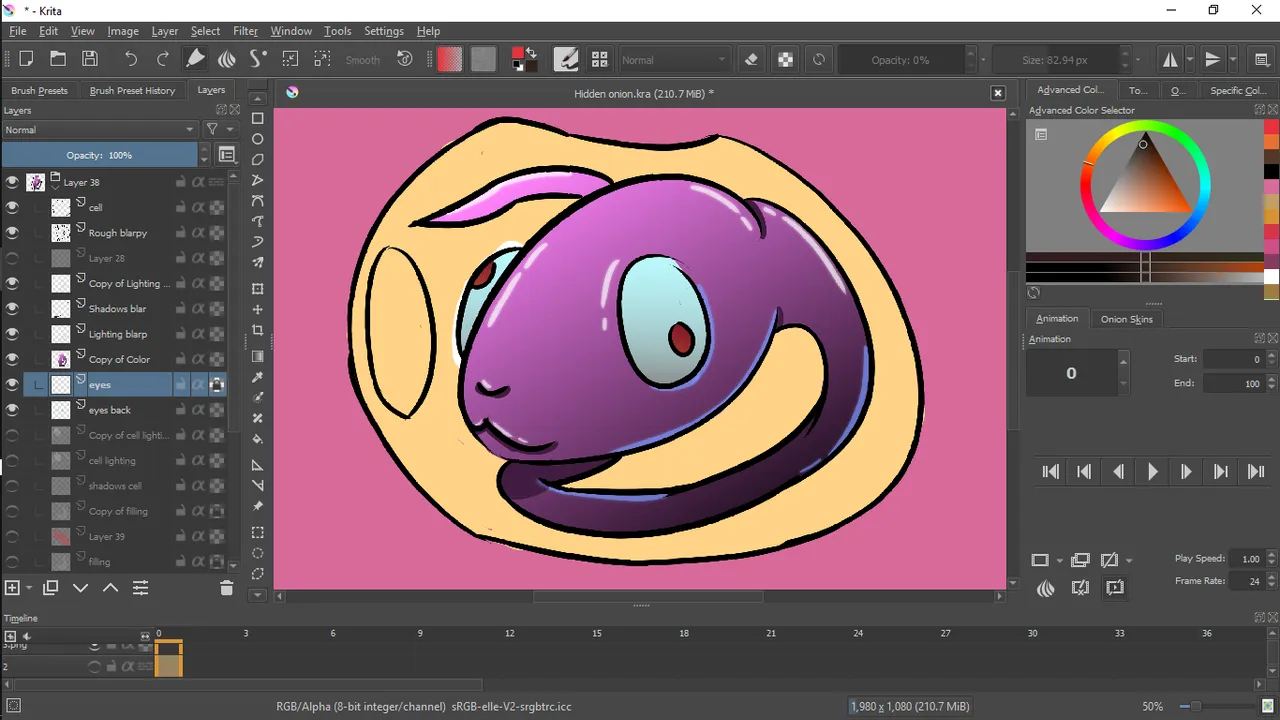Open the Filter menu
The image size is (1280, 720).
pyautogui.click(x=245, y=31)
